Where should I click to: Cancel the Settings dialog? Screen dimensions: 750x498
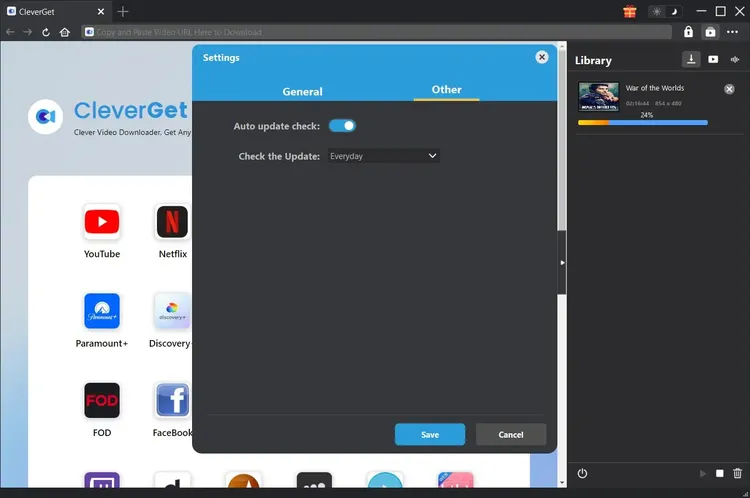(511, 434)
